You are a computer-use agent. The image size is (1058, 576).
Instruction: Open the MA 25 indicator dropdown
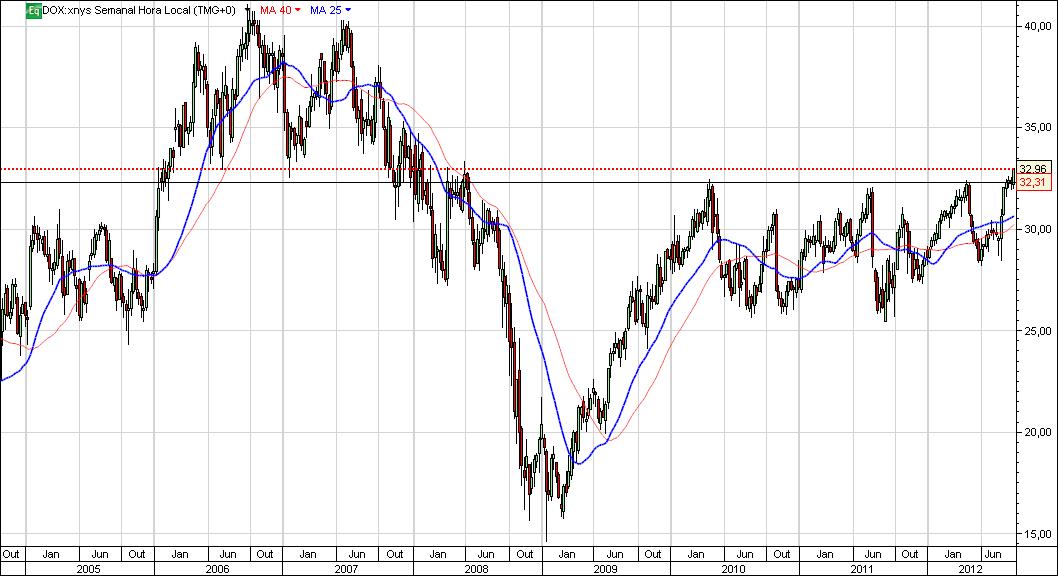[x=348, y=10]
